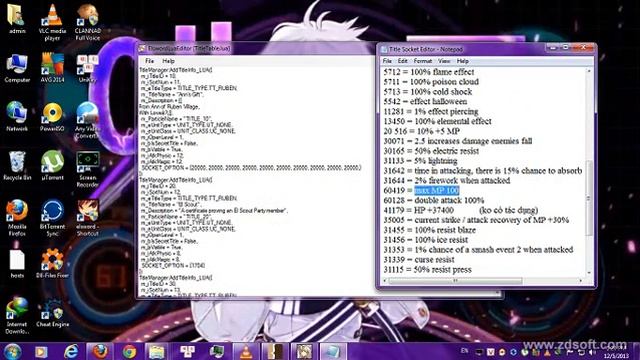Launch AVG 2014 antivirus
The width and height of the screenshot is (640, 360).
pyautogui.click(x=52, y=68)
